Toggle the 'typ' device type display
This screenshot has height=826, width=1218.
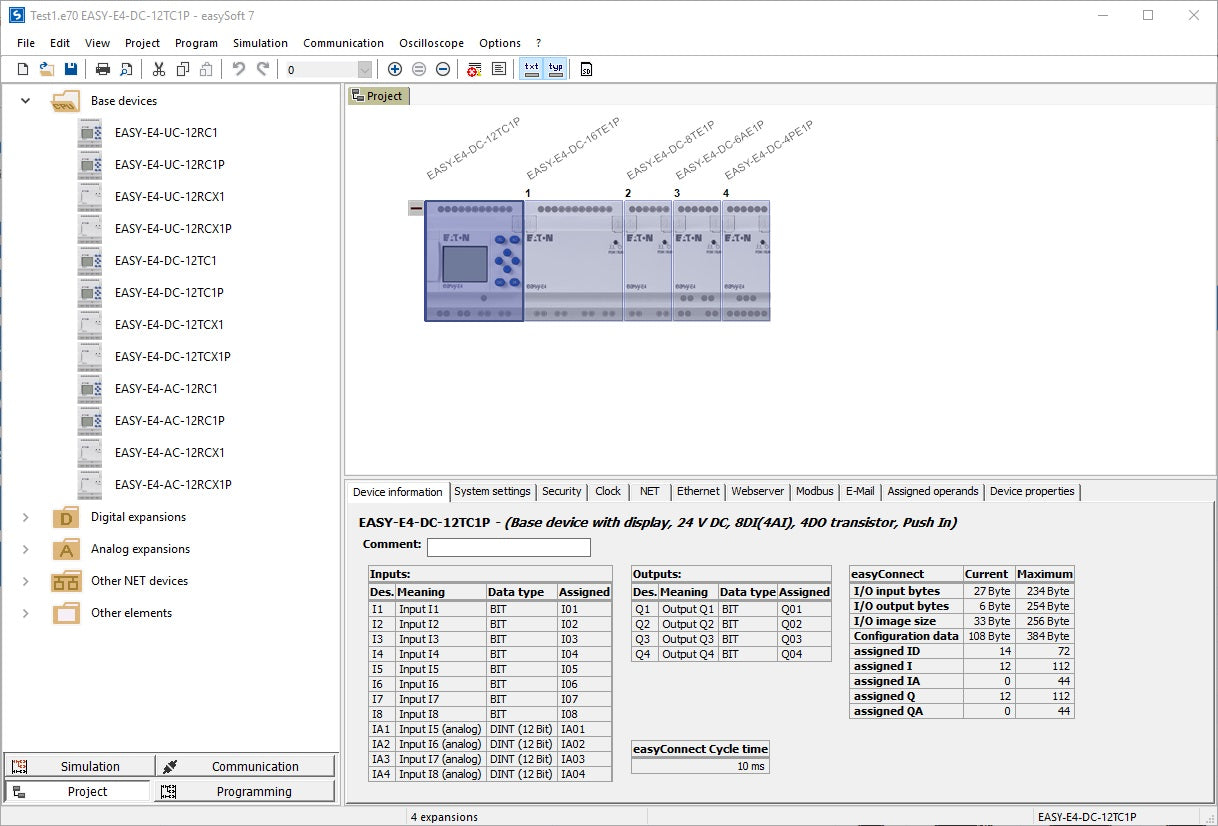coord(555,69)
